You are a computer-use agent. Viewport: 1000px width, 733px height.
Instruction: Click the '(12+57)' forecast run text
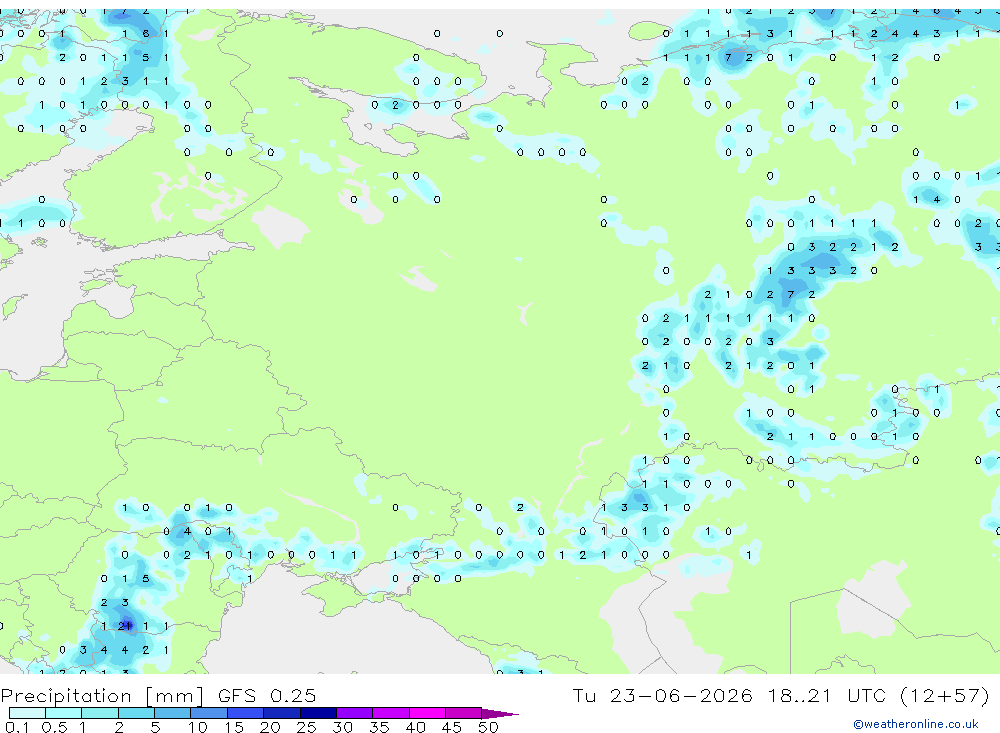(x=945, y=695)
